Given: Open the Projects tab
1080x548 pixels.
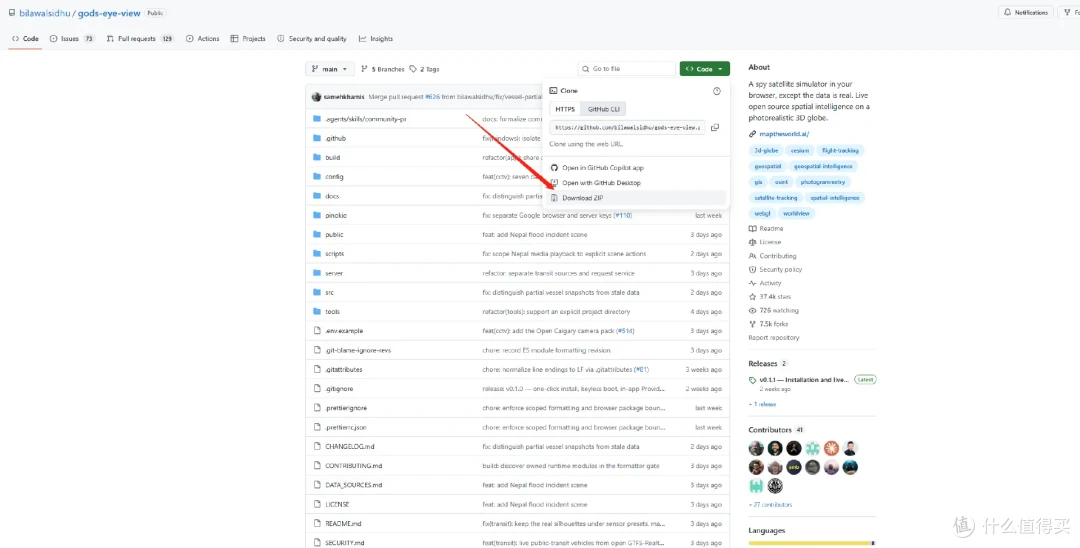Looking at the screenshot, I should coord(248,39).
